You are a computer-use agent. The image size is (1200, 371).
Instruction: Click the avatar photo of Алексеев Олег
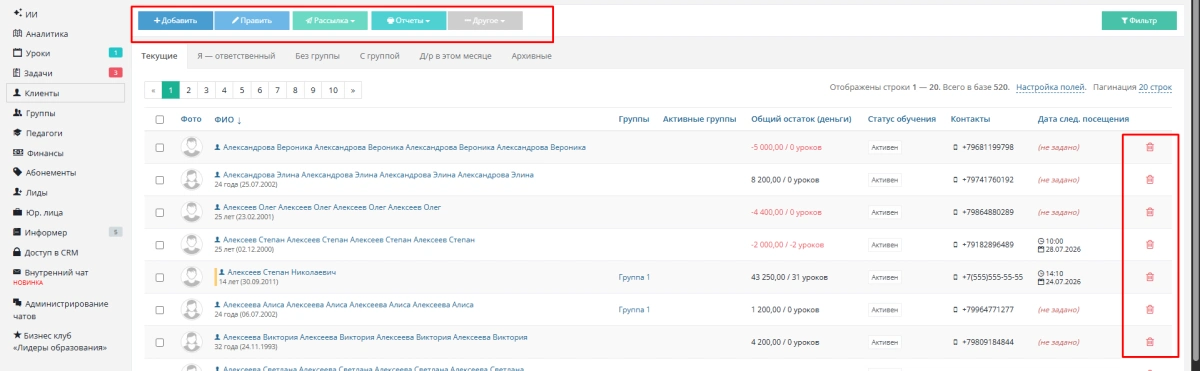coord(192,212)
